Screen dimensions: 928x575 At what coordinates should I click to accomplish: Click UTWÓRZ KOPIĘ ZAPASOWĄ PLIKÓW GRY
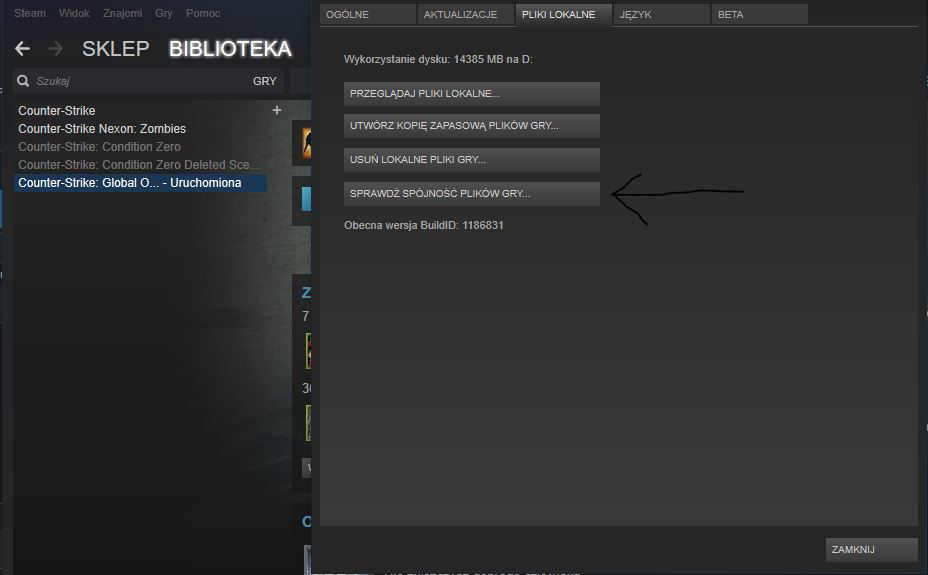pos(472,125)
